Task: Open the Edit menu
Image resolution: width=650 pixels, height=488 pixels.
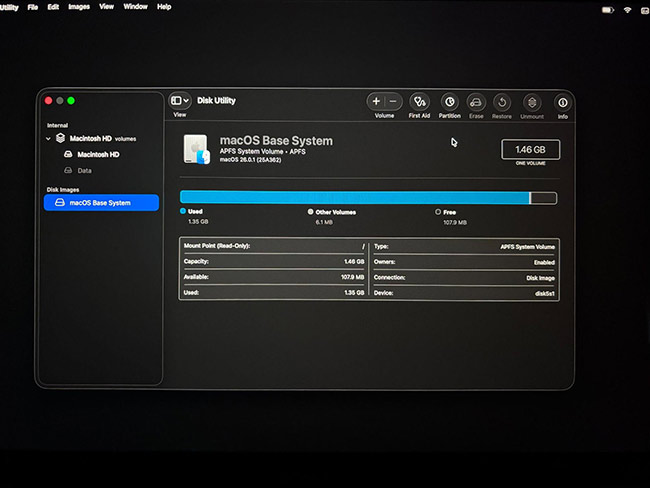Action: [53, 7]
